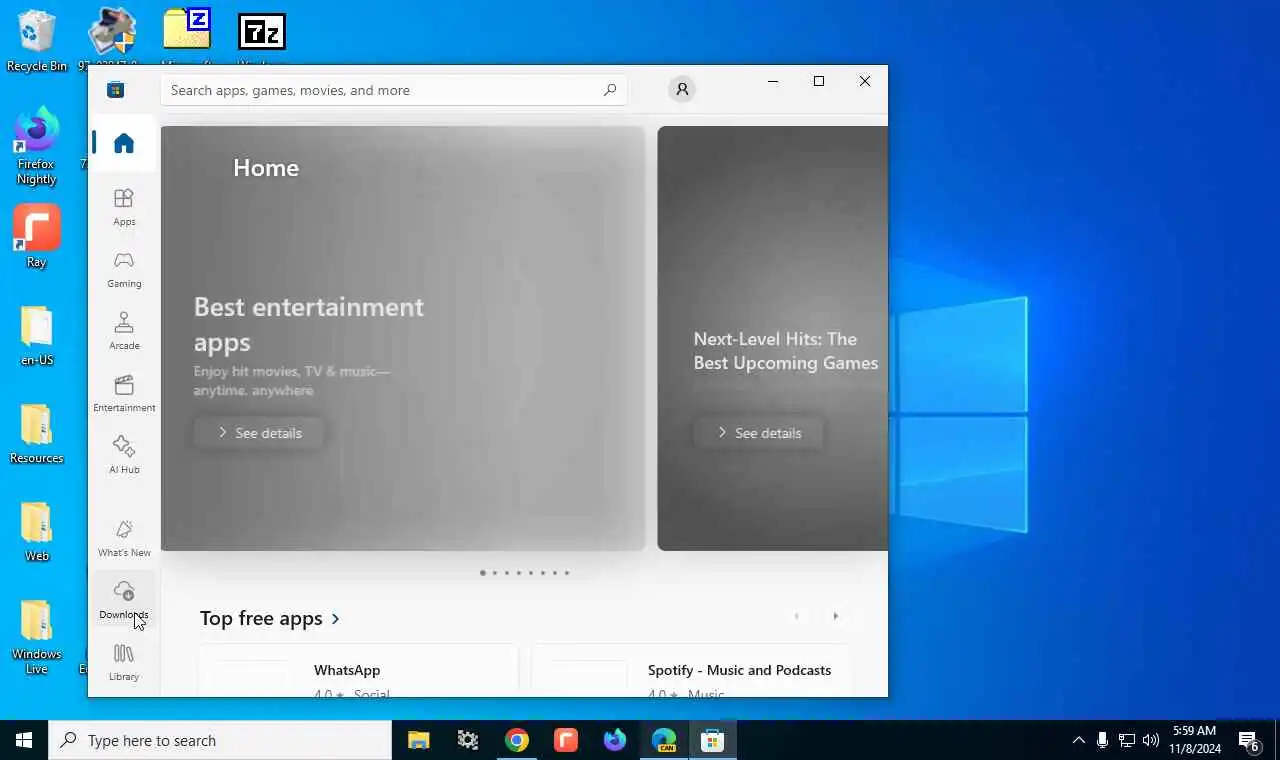
Task: Show hidden system tray icons
Action: (x=1078, y=740)
